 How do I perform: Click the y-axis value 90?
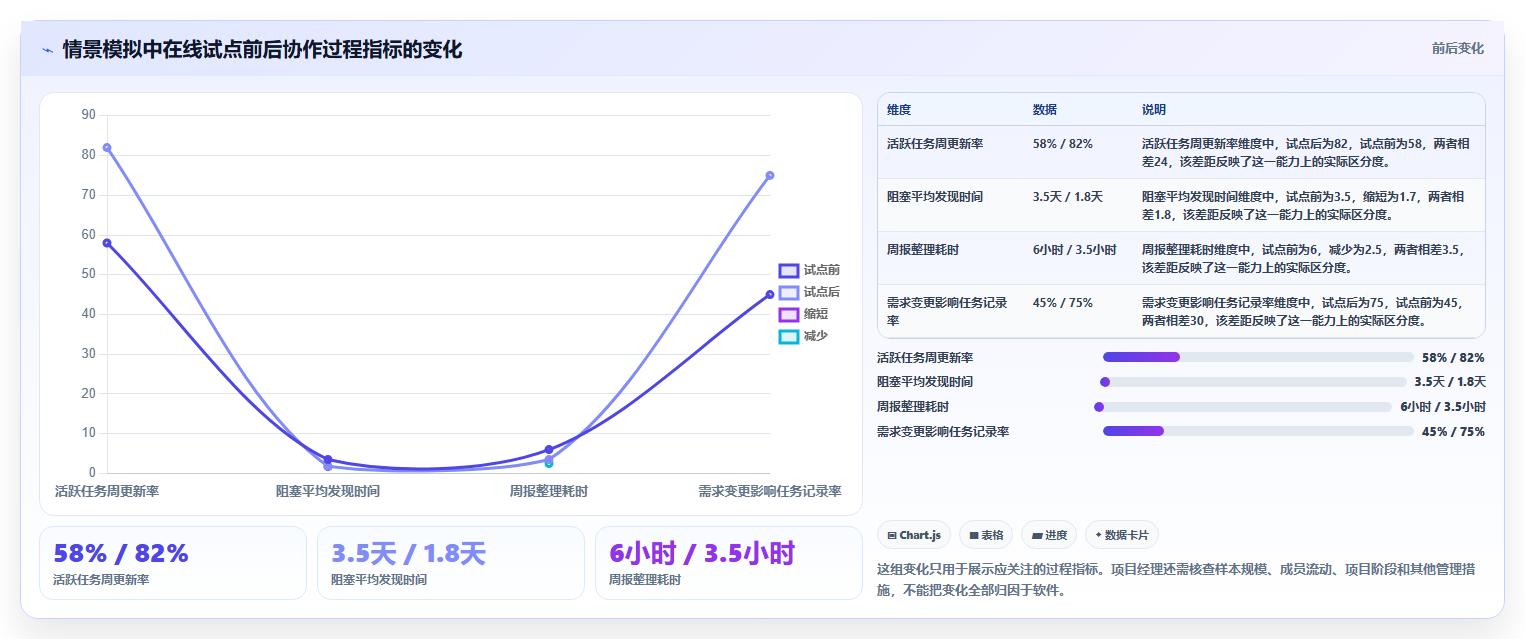click(x=89, y=115)
